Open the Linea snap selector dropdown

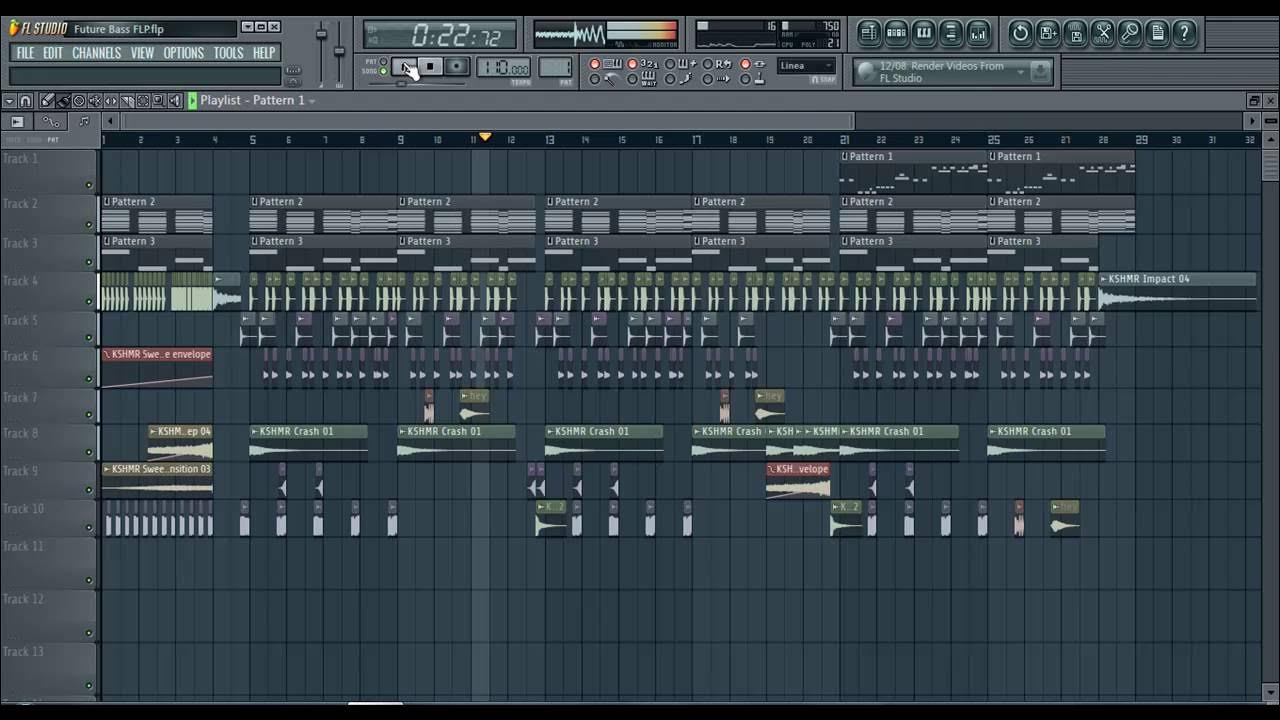pos(806,66)
